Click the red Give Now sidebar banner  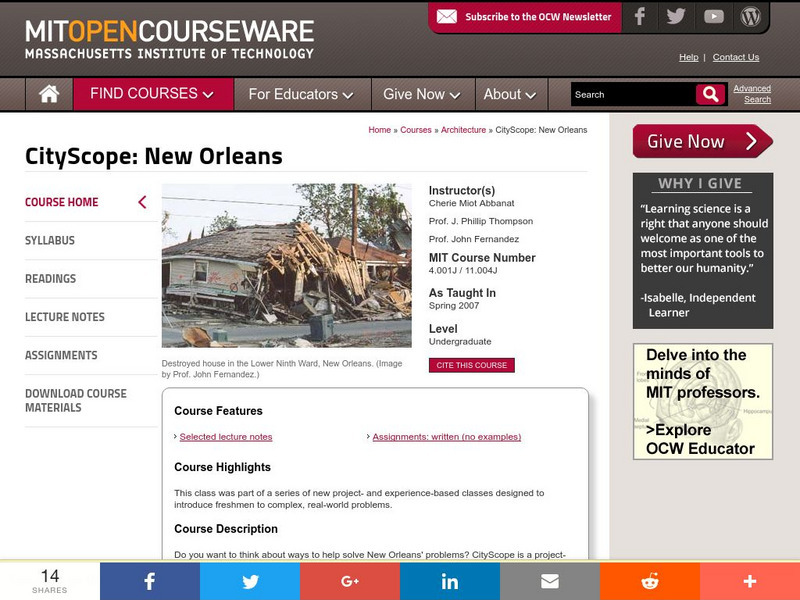703,141
